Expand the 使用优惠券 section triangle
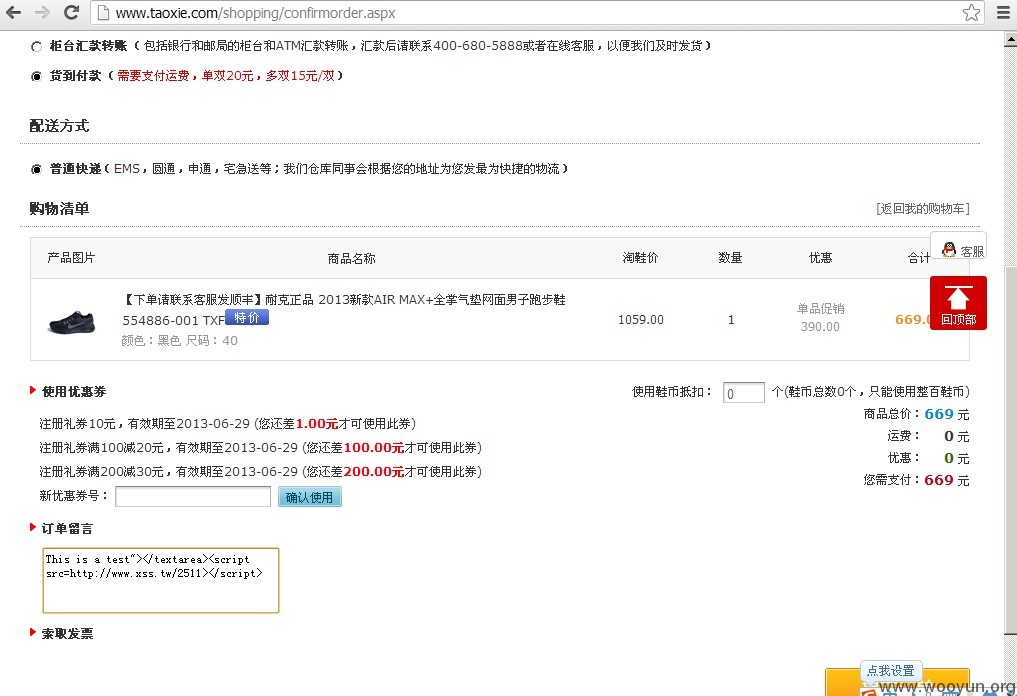The image size is (1017, 696). [32, 390]
